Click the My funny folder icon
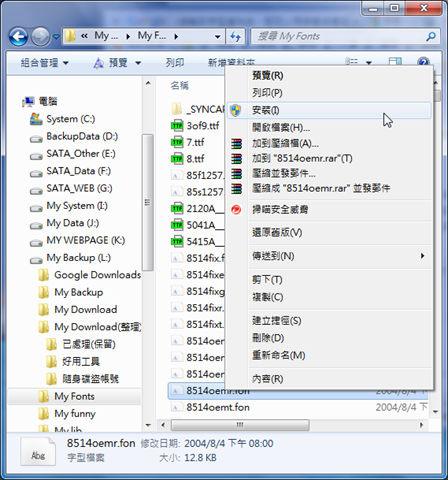Viewport: 448px width, 480px height. pos(43,414)
